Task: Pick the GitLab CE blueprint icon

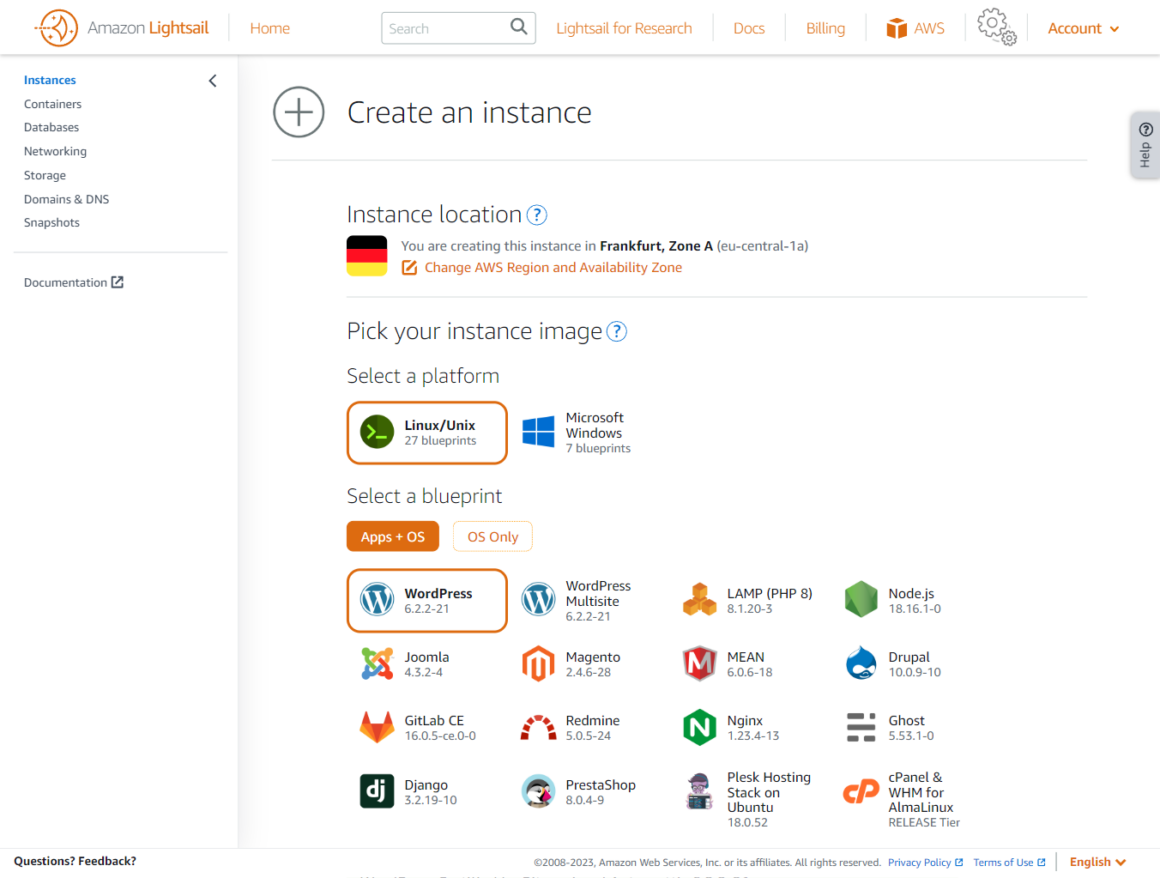Action: tap(377, 727)
